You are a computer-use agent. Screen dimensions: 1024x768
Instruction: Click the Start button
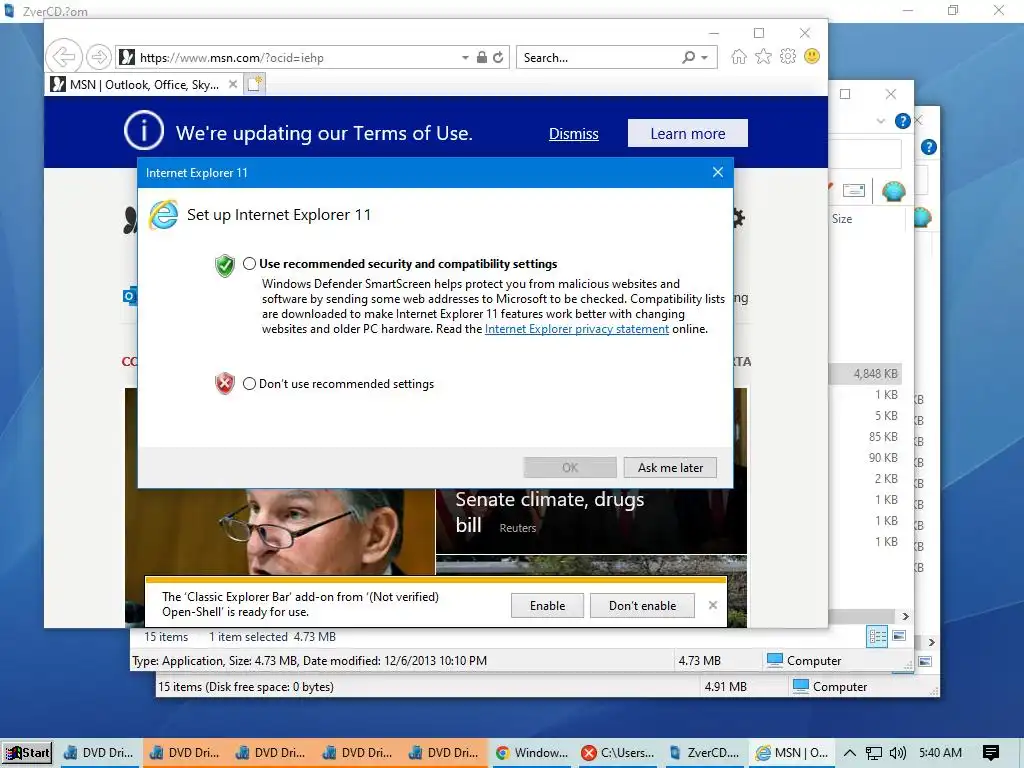[x=27, y=753]
